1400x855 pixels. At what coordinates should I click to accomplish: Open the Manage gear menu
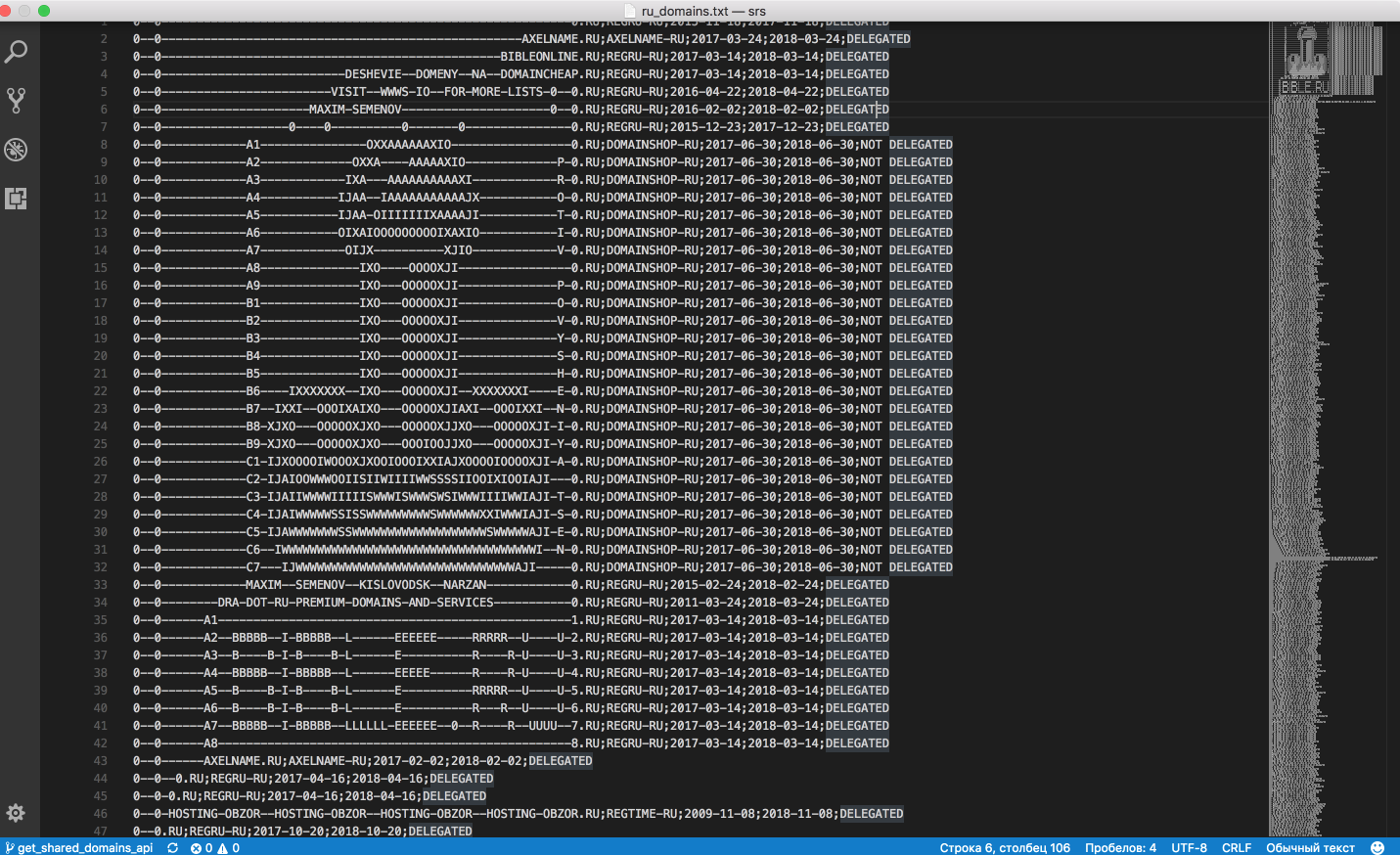coord(16,813)
